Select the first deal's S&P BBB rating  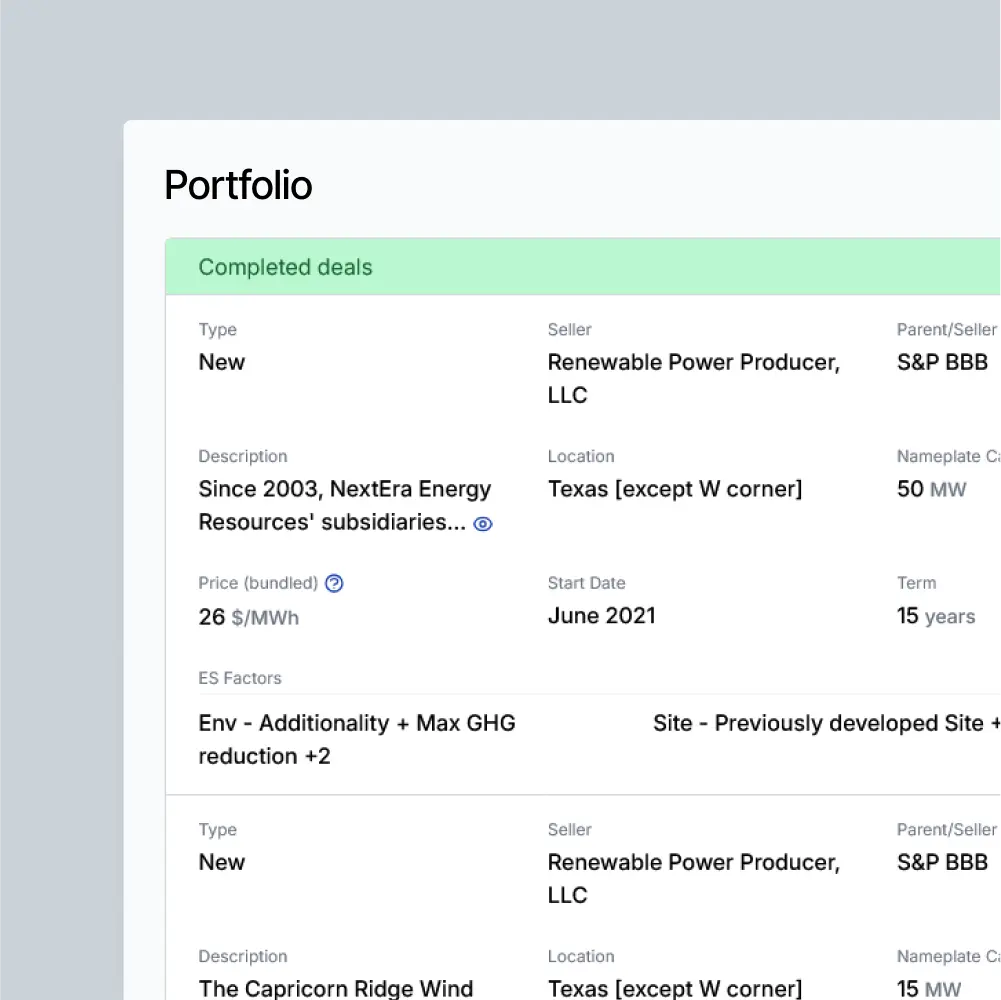[942, 362]
